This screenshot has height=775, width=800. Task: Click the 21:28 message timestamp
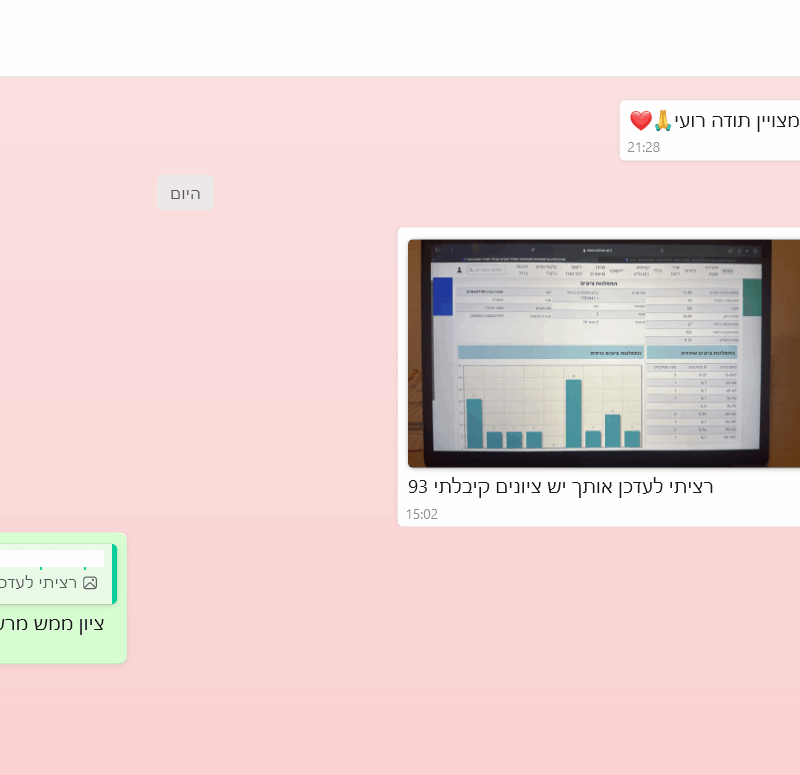(644, 147)
